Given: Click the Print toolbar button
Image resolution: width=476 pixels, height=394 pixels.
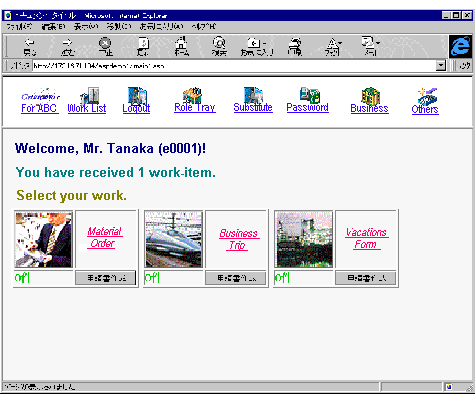Looking at the screenshot, I should click(295, 47).
